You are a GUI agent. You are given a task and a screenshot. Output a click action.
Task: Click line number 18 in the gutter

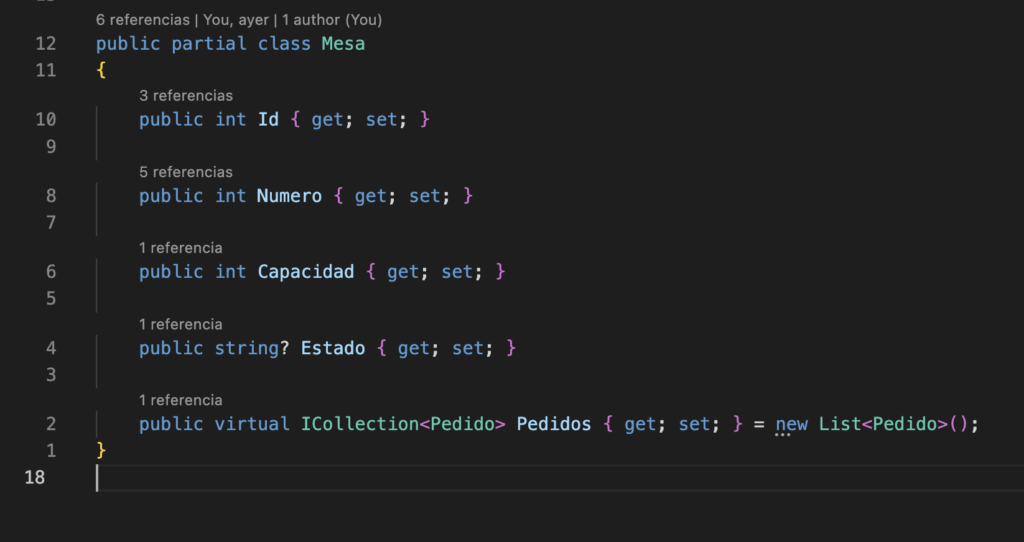click(34, 477)
